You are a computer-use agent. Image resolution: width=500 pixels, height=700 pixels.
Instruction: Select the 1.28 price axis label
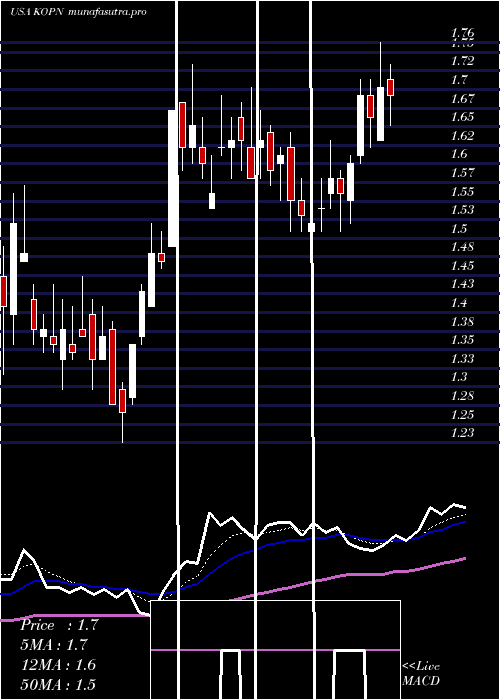tap(462, 396)
